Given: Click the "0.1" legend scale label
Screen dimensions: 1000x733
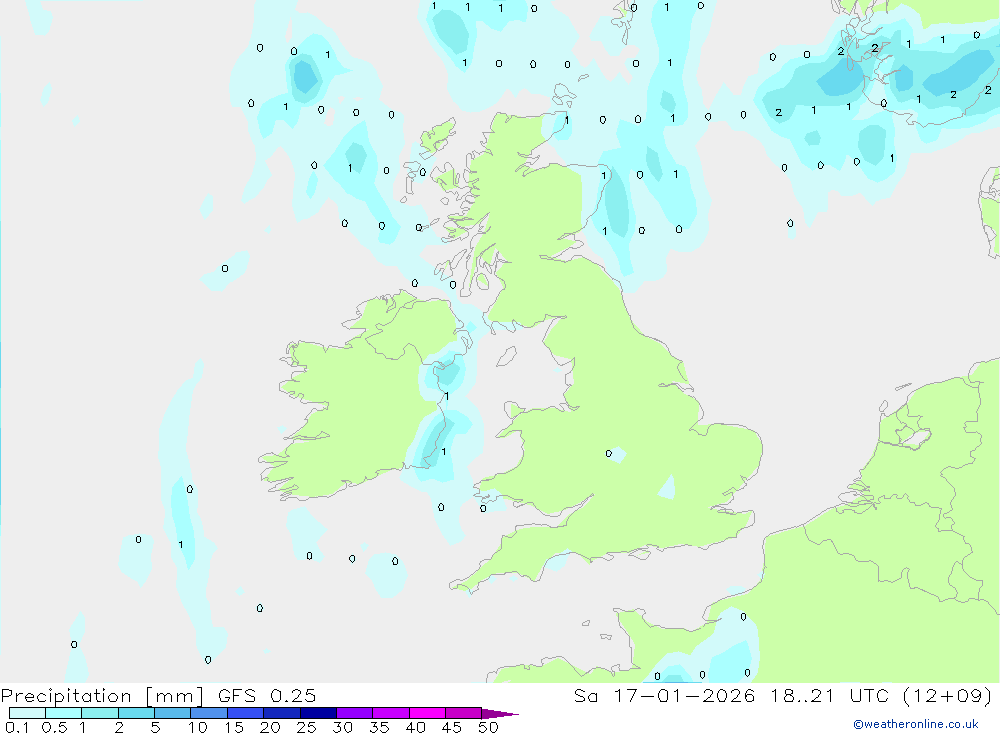Looking at the screenshot, I should pos(17,727).
